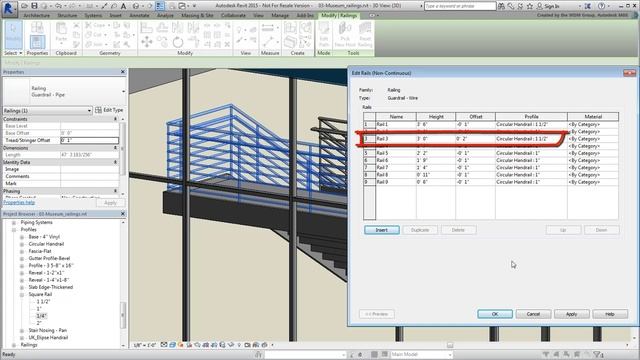Click the Detail Level icon in view control bar
The width and height of the screenshot is (640, 360).
(x=164, y=345)
